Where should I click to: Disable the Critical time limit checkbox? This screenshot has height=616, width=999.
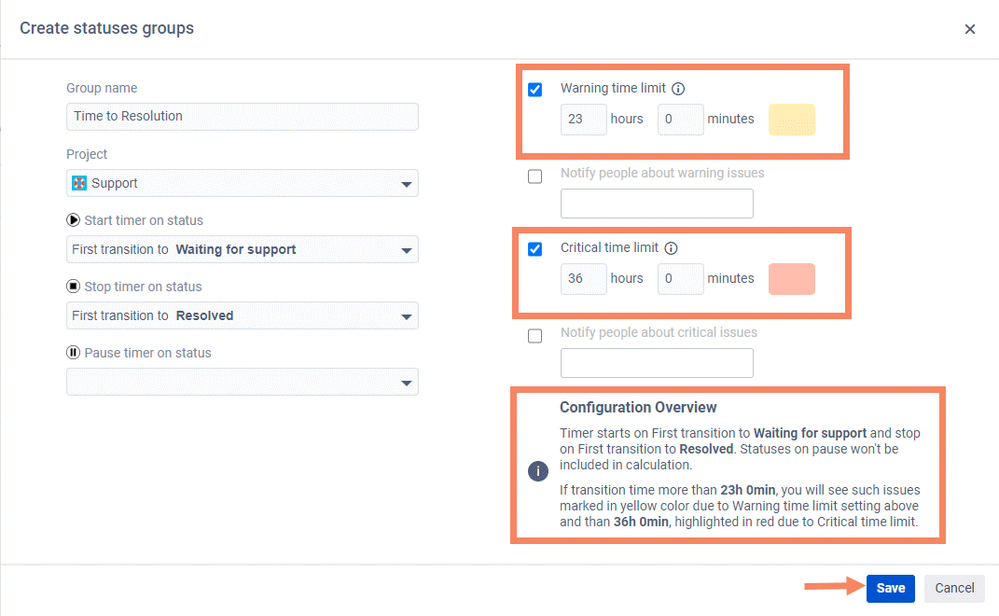535,249
